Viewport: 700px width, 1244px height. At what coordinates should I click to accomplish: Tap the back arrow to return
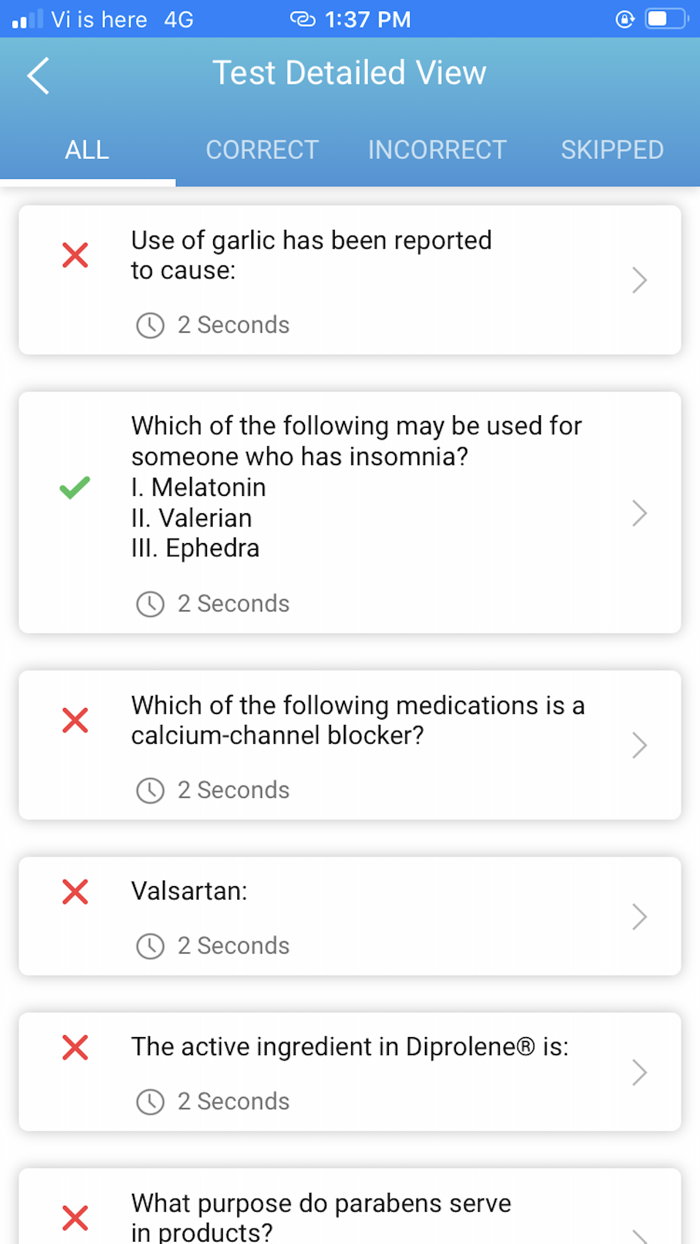click(x=37, y=74)
